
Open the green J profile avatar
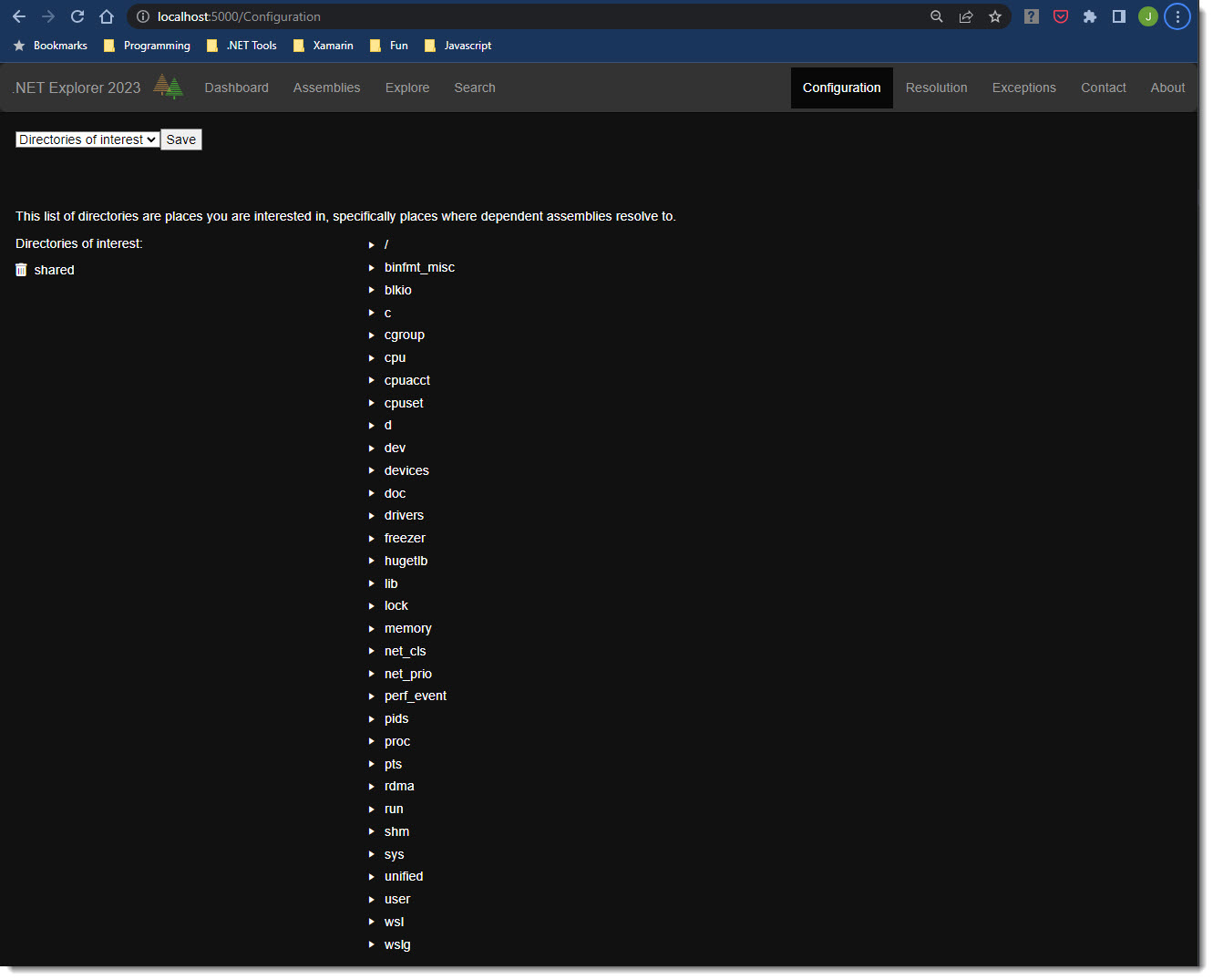point(1148,16)
